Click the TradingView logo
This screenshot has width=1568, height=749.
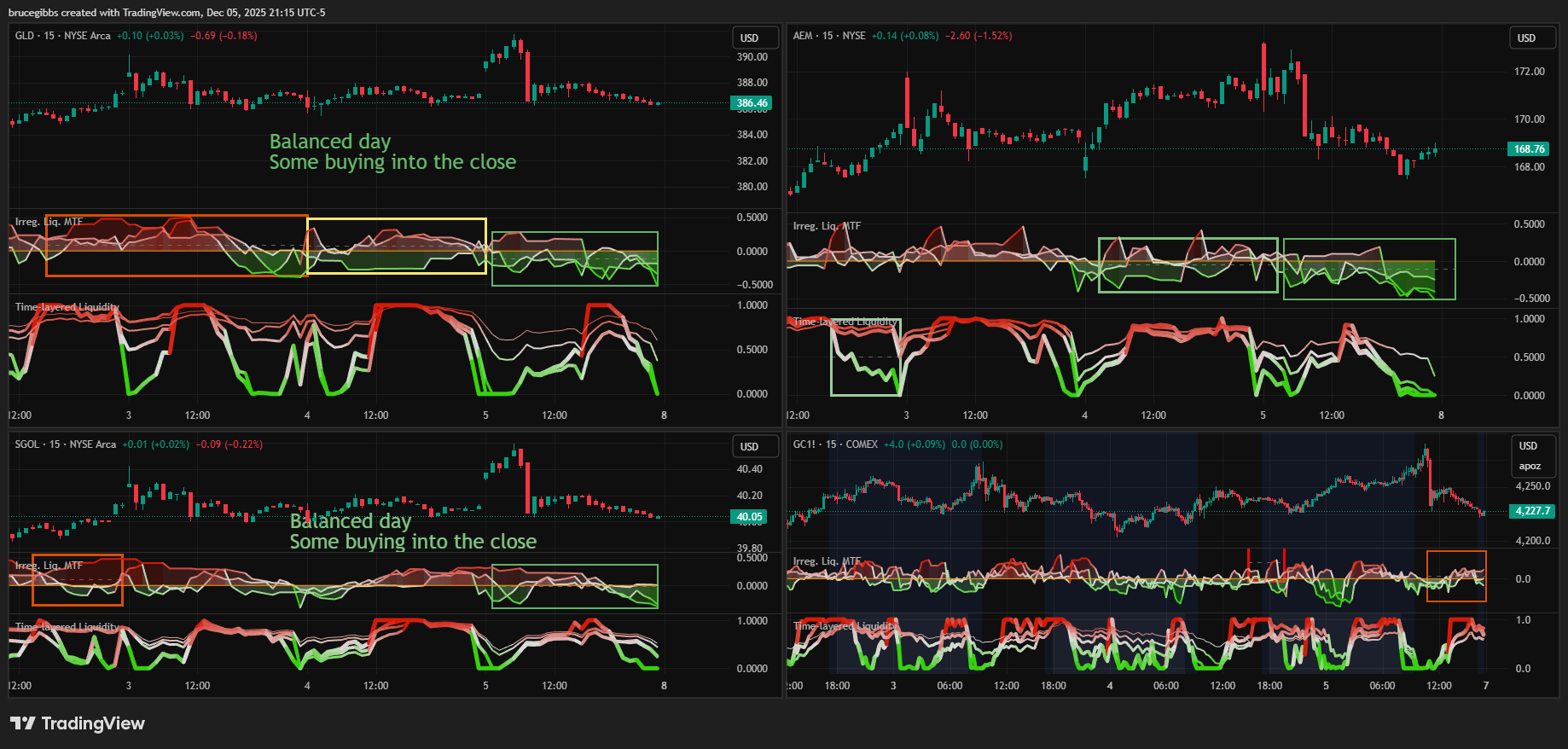coord(78,723)
